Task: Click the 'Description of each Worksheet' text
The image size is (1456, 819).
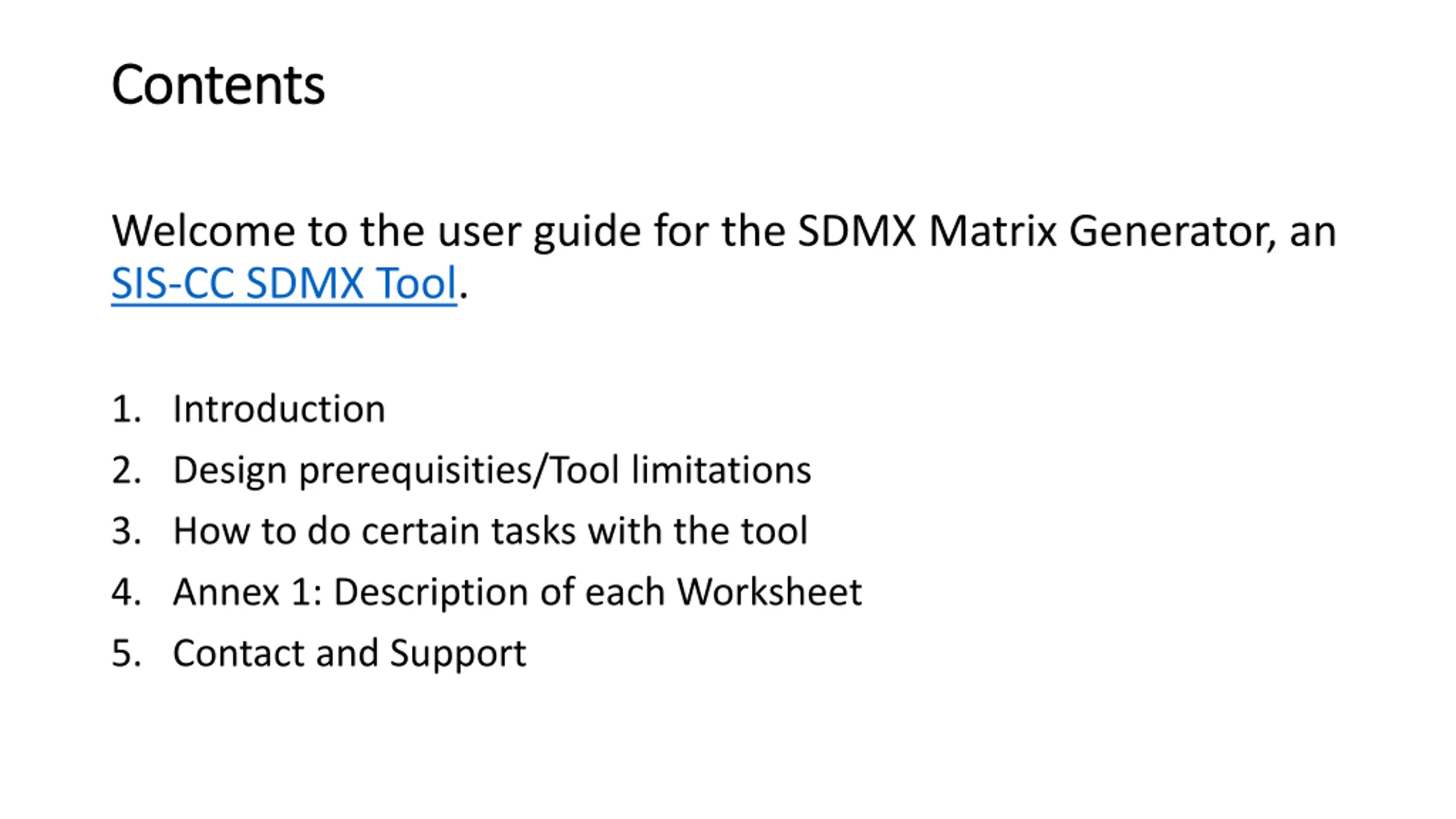Action: tap(598, 593)
